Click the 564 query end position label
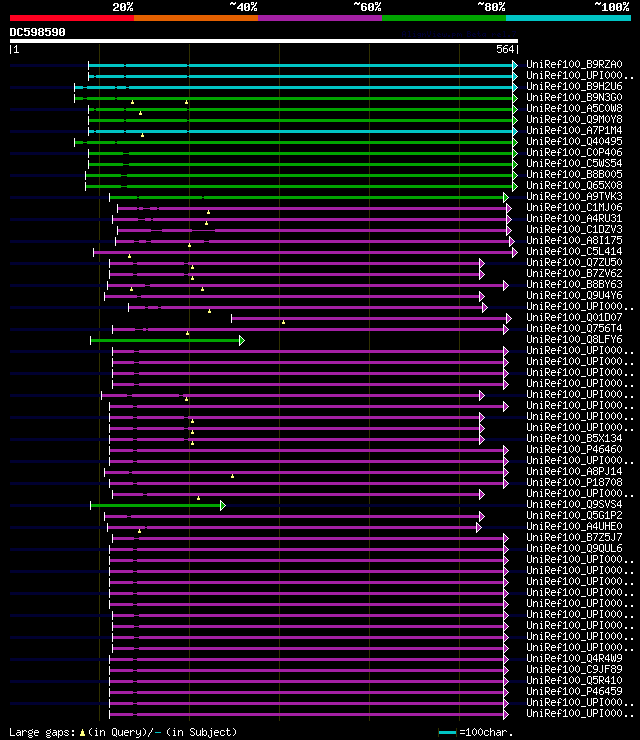This screenshot has height=740, width=640. click(x=505, y=49)
